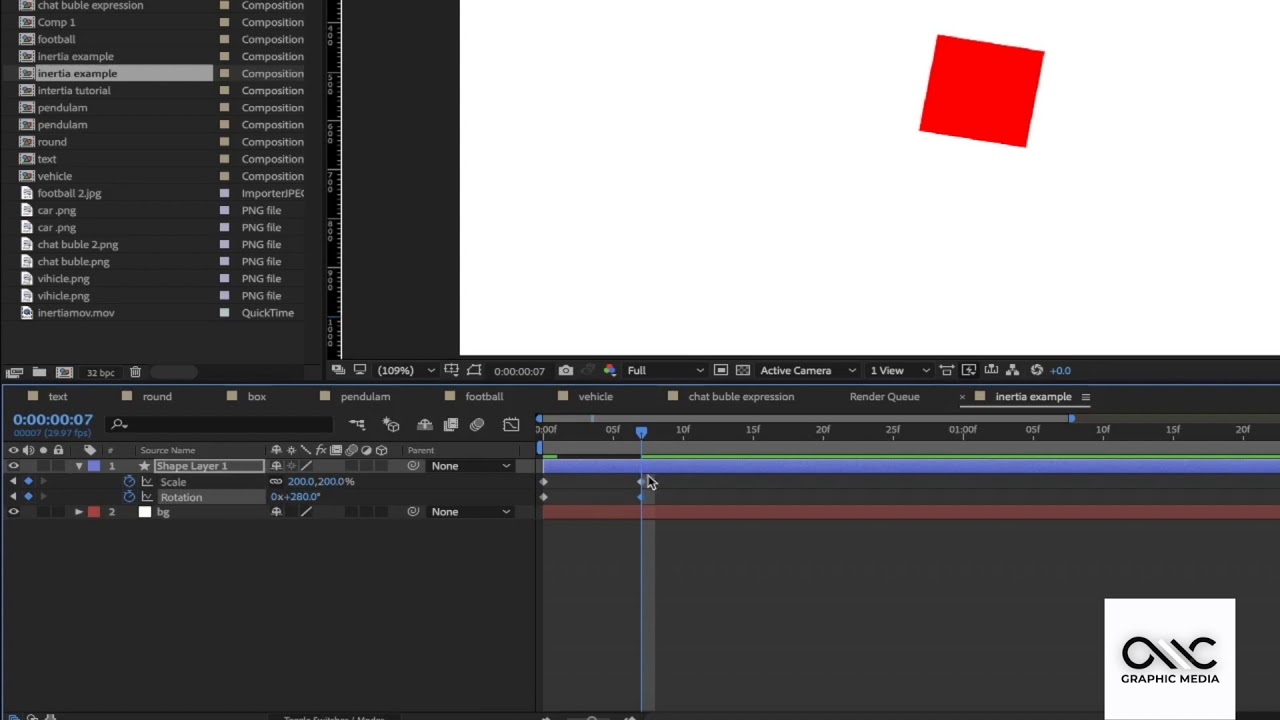Viewport: 1280px width, 720px height.
Task: Click the timeline layer search field
Action: click(x=220, y=424)
